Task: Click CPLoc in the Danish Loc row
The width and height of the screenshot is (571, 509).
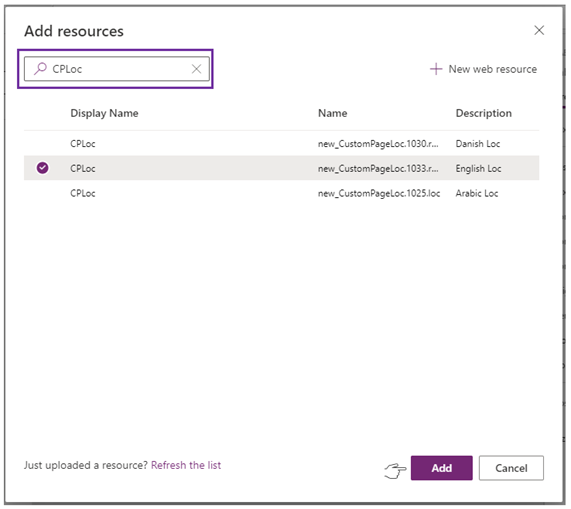Action: 83,144
